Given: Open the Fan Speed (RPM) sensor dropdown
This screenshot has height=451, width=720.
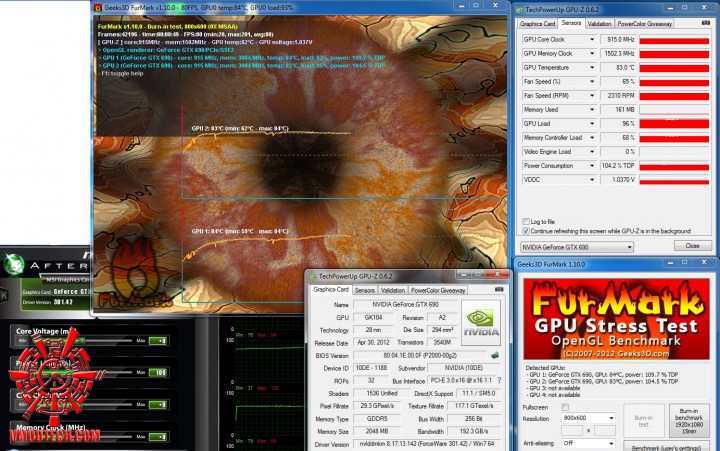Looking at the screenshot, I should point(591,96).
